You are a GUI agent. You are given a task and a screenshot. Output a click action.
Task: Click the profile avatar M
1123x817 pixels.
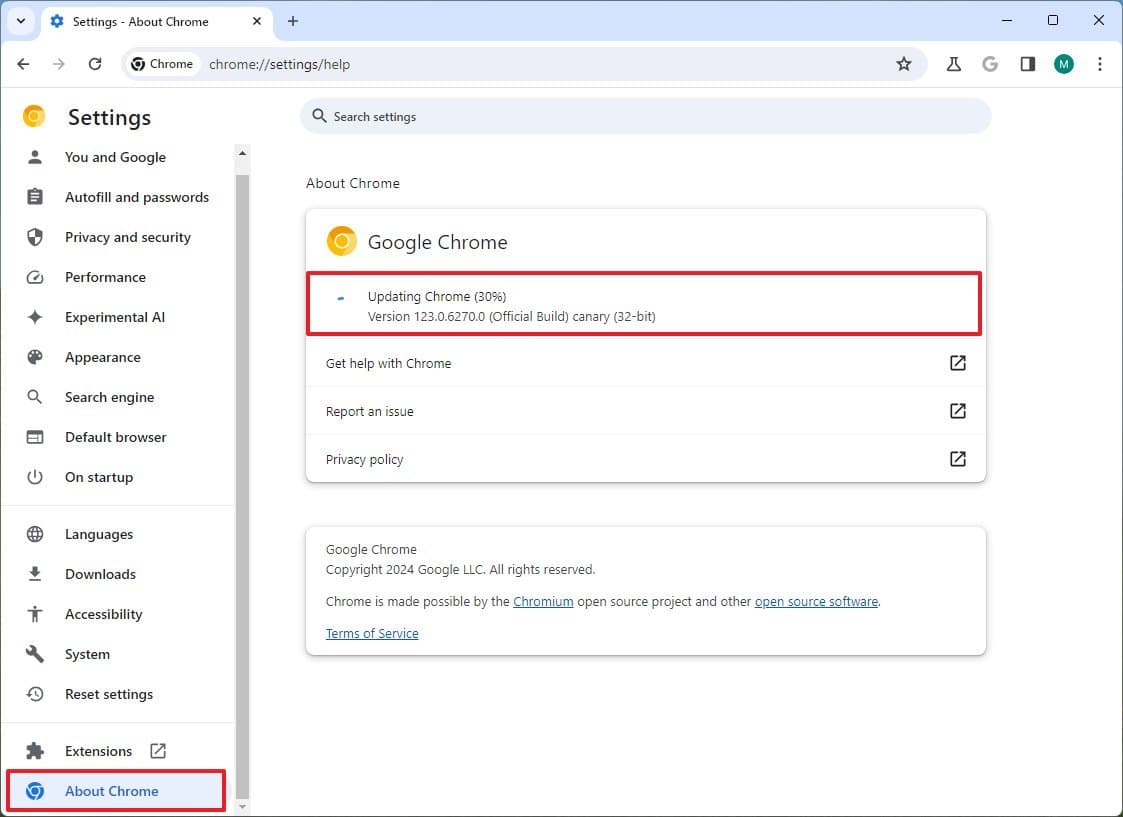[x=1063, y=63]
